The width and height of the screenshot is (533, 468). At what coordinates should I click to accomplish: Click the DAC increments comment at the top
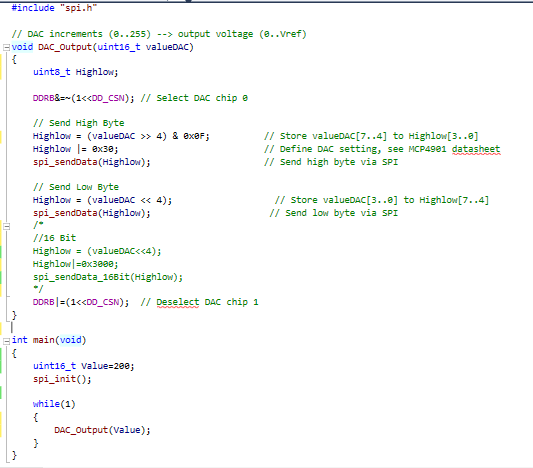pyautogui.click(x=159, y=34)
